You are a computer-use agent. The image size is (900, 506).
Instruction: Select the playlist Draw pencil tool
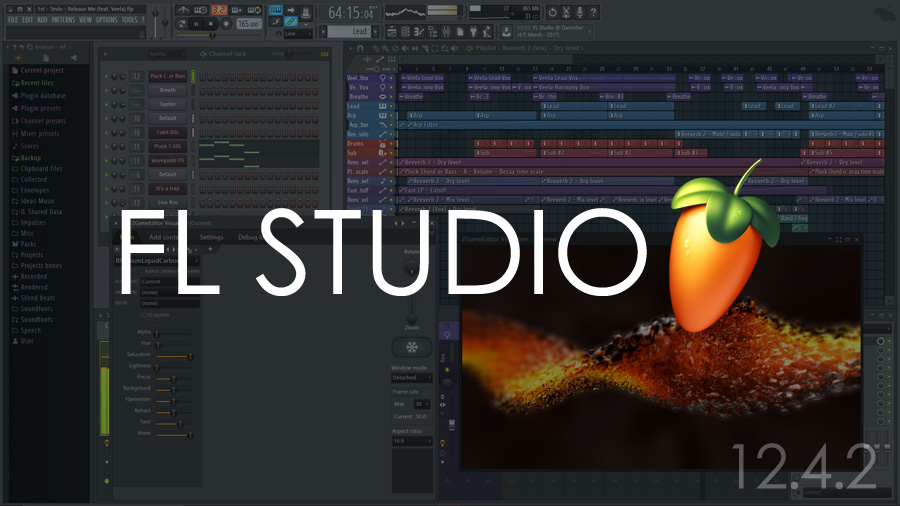(375, 48)
